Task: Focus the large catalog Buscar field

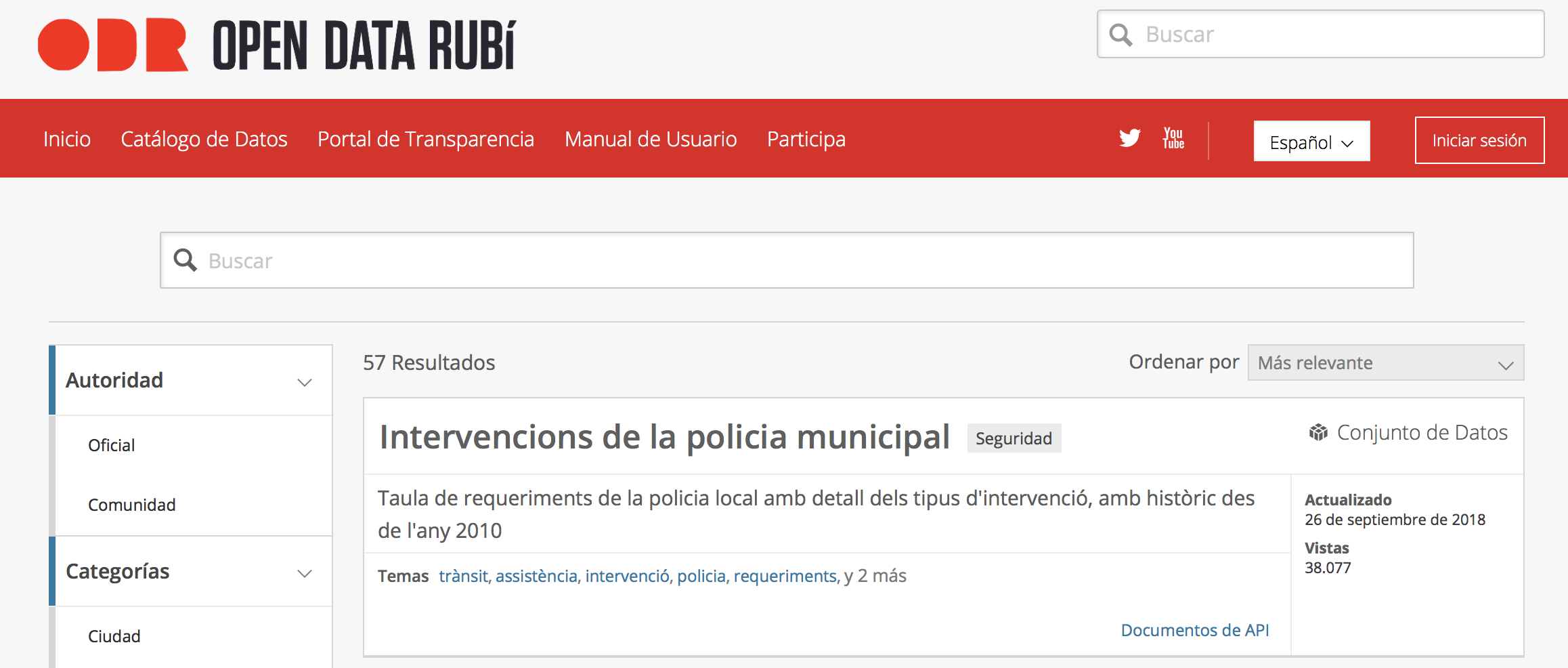Action: coord(787,260)
